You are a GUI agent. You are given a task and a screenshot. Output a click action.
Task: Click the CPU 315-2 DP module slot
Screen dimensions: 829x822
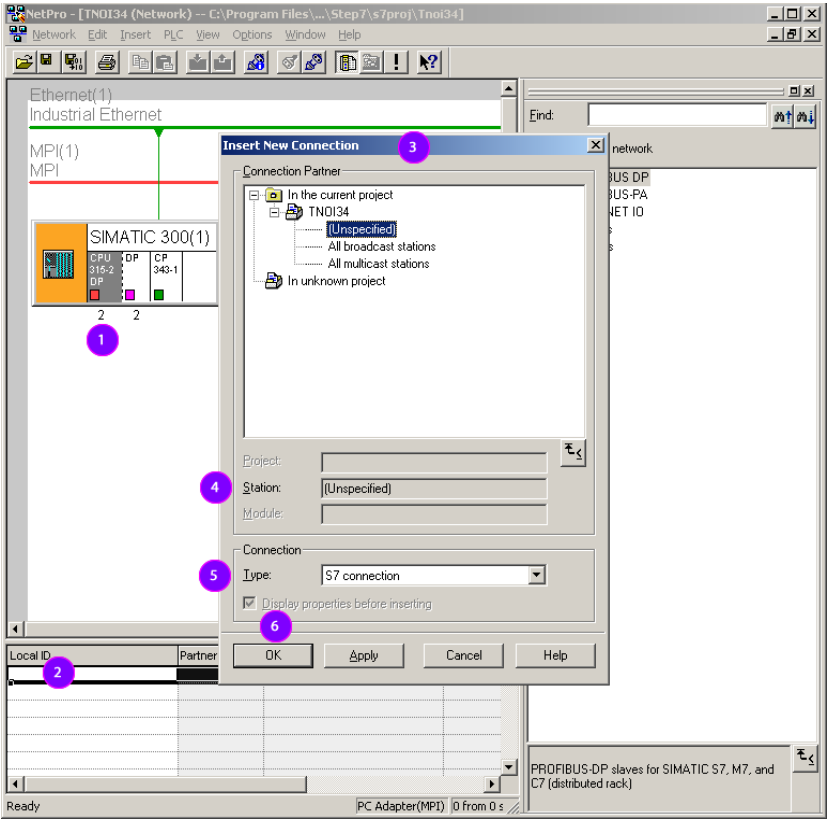(x=105, y=276)
